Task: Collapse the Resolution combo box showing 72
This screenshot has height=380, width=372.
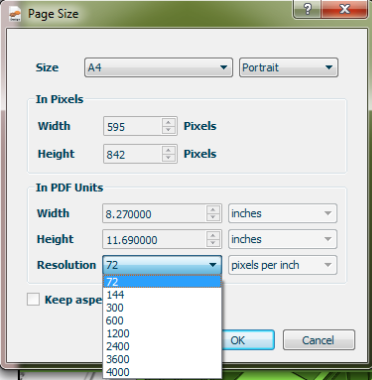Action: 162,265
